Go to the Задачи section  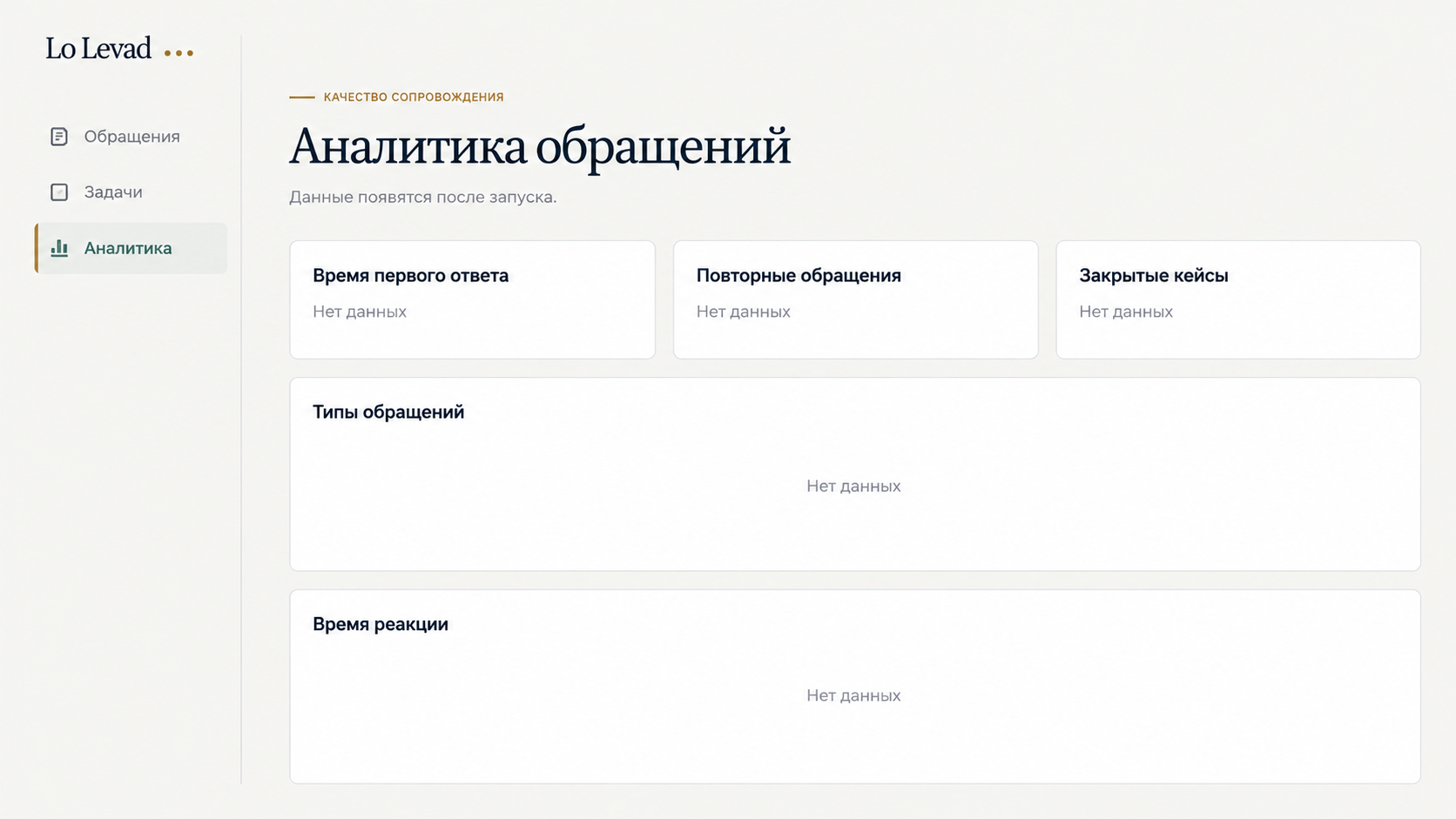pyautogui.click(x=131, y=192)
